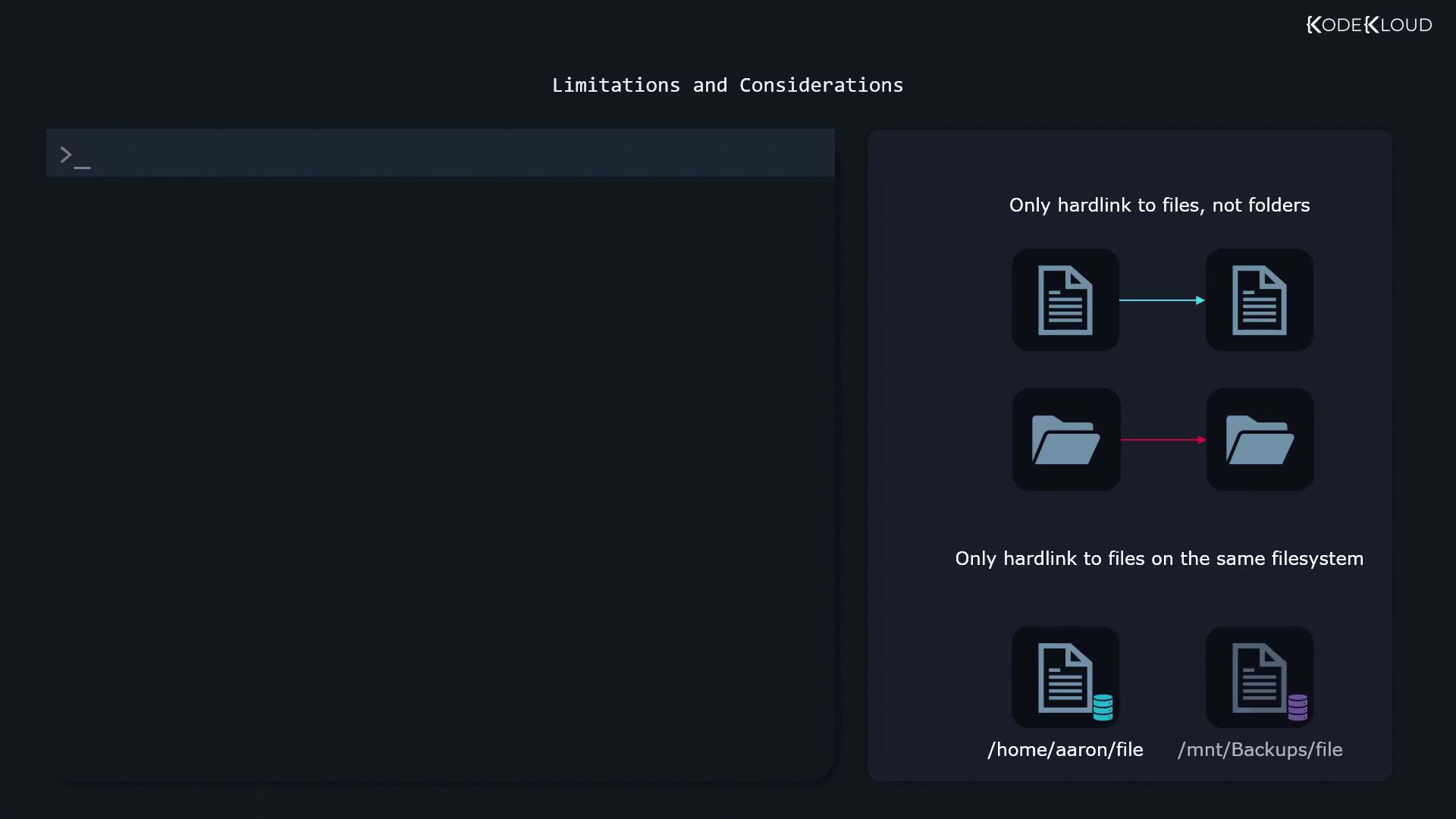Click the word 'Considerations' in the heading
Screen dimensions: 1456x819
pyautogui.click(x=821, y=85)
